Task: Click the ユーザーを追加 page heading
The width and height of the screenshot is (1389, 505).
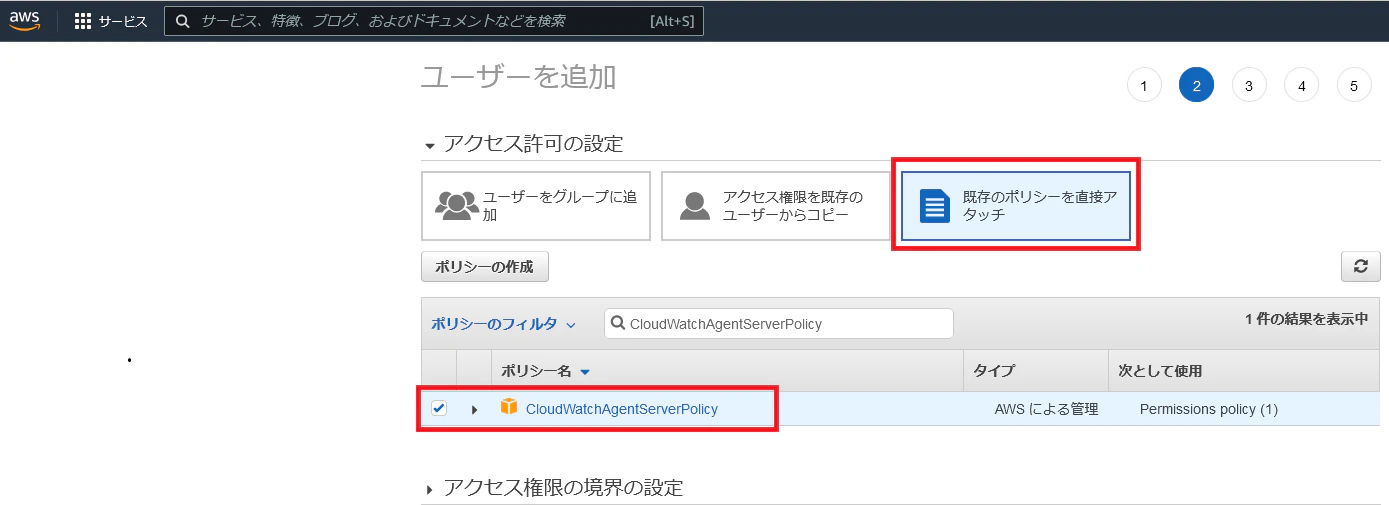Action: 519,77
